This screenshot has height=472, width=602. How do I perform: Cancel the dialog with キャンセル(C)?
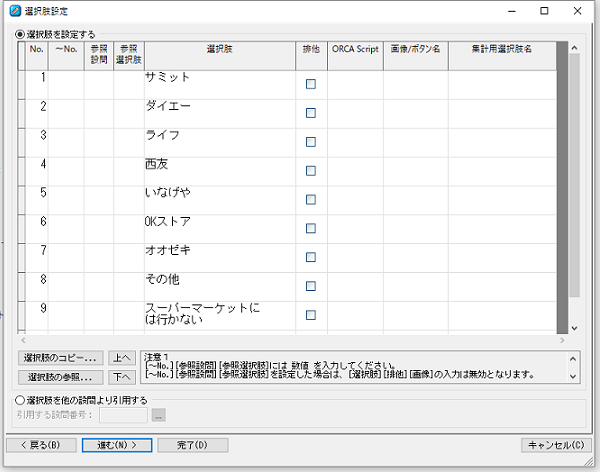[556, 445]
